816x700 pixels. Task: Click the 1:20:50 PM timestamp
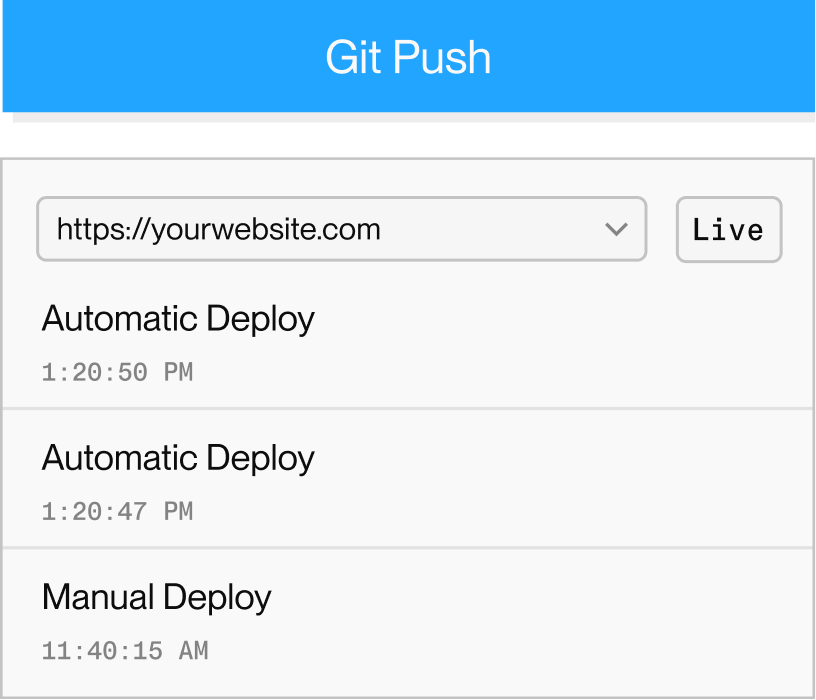[x=117, y=373]
